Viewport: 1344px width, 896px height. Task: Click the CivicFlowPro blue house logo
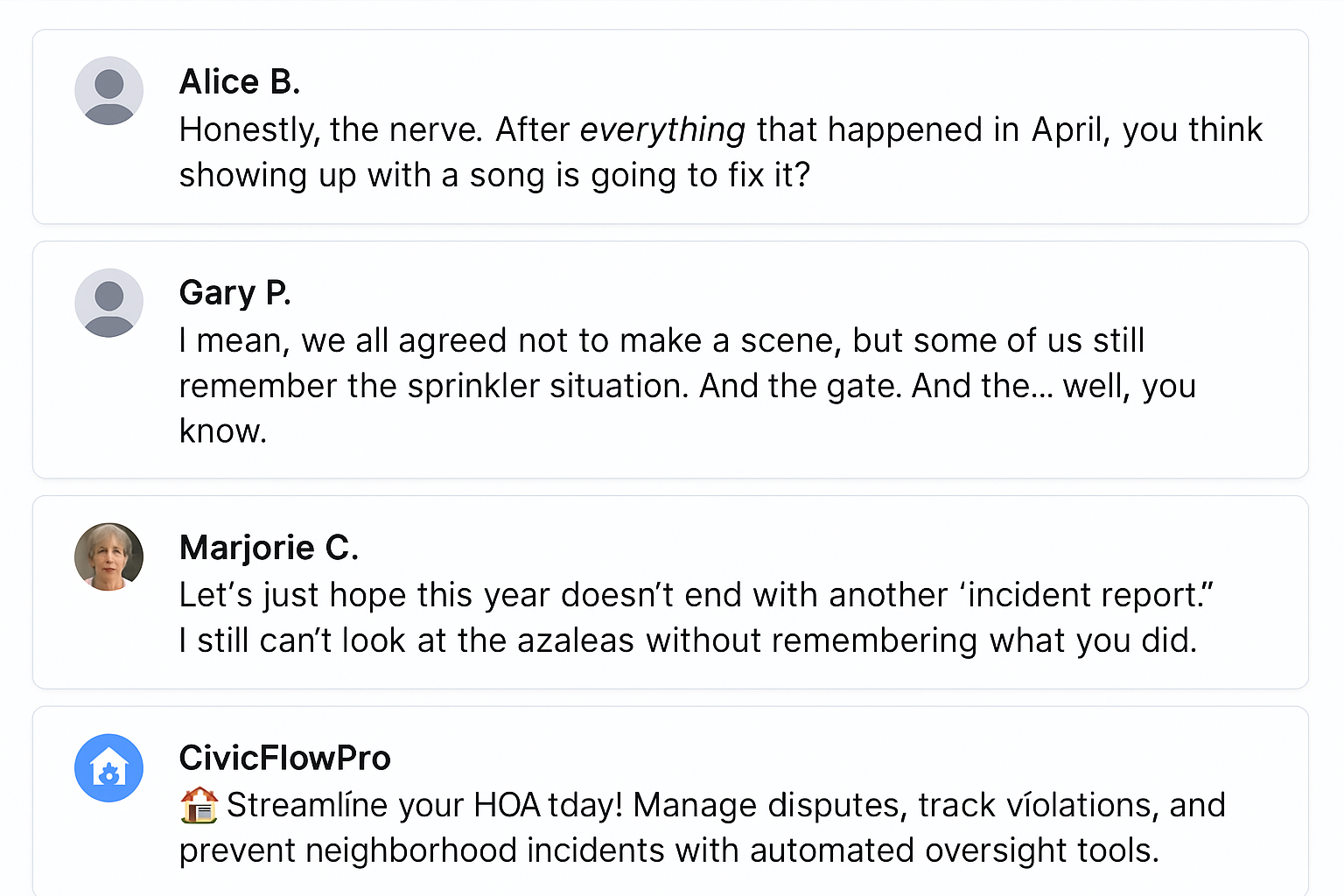[x=108, y=767]
